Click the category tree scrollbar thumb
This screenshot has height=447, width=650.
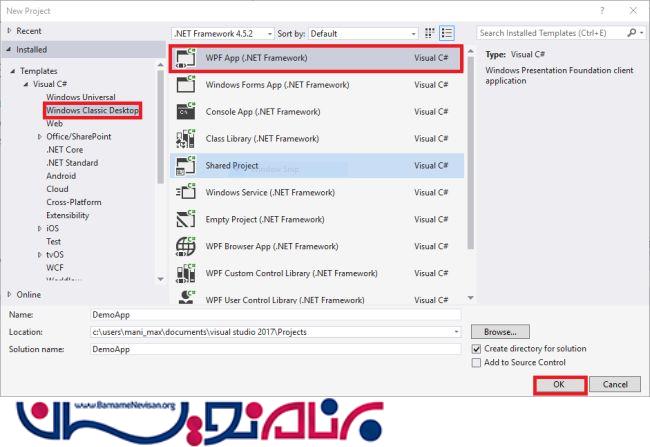[x=160, y=126]
